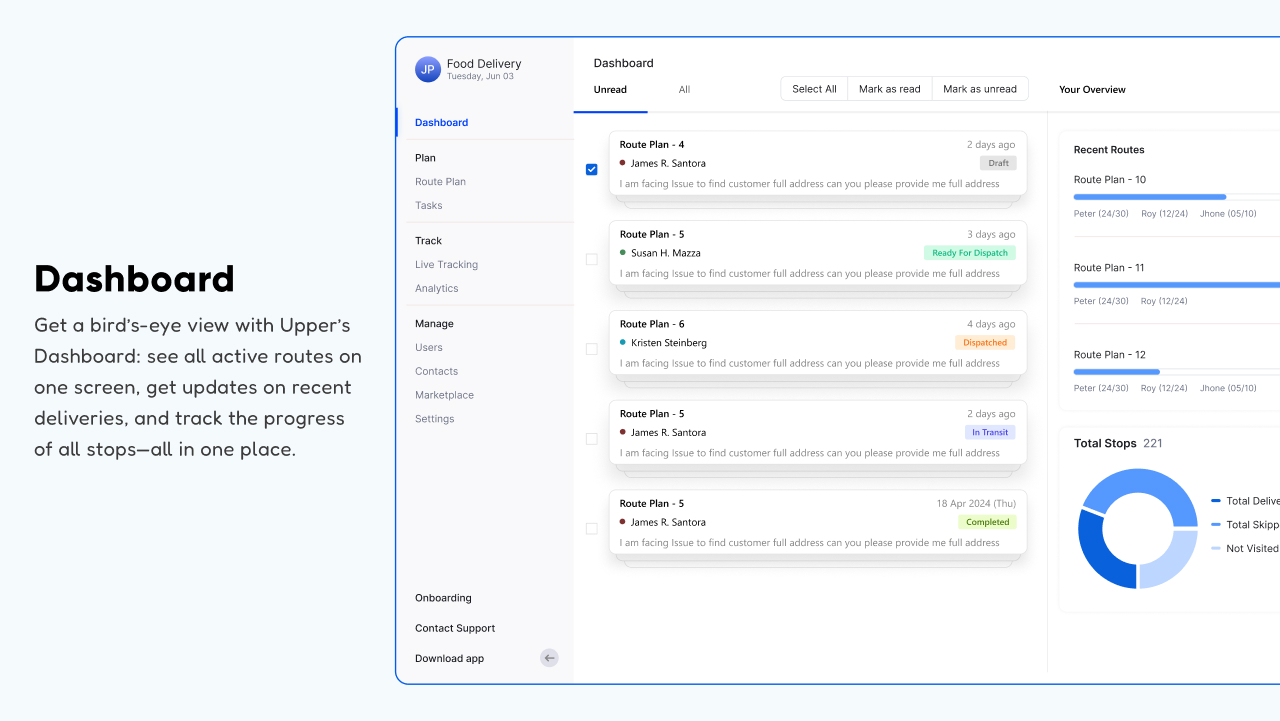Click the Select All button

click(813, 88)
